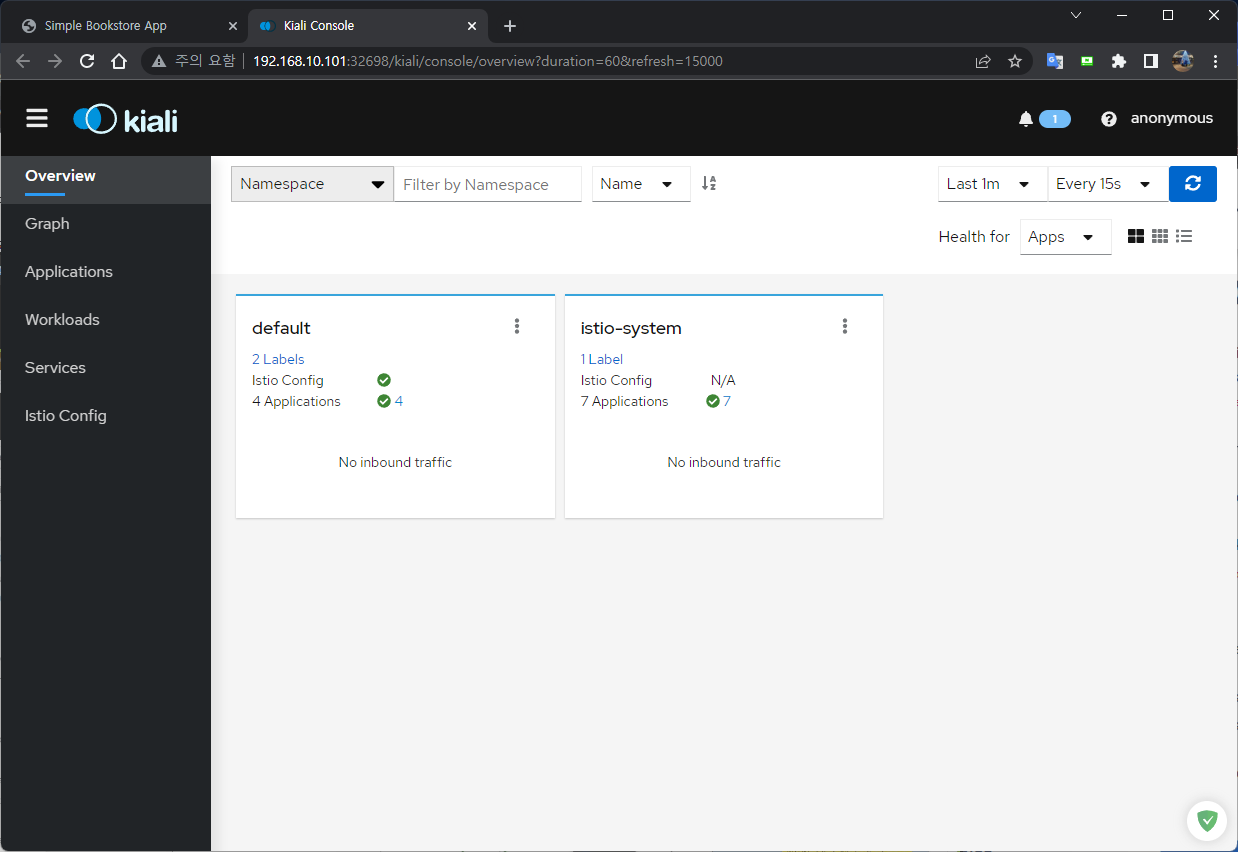Open the extensions puzzle menu
The height and width of the screenshot is (852, 1238).
pos(1119,61)
